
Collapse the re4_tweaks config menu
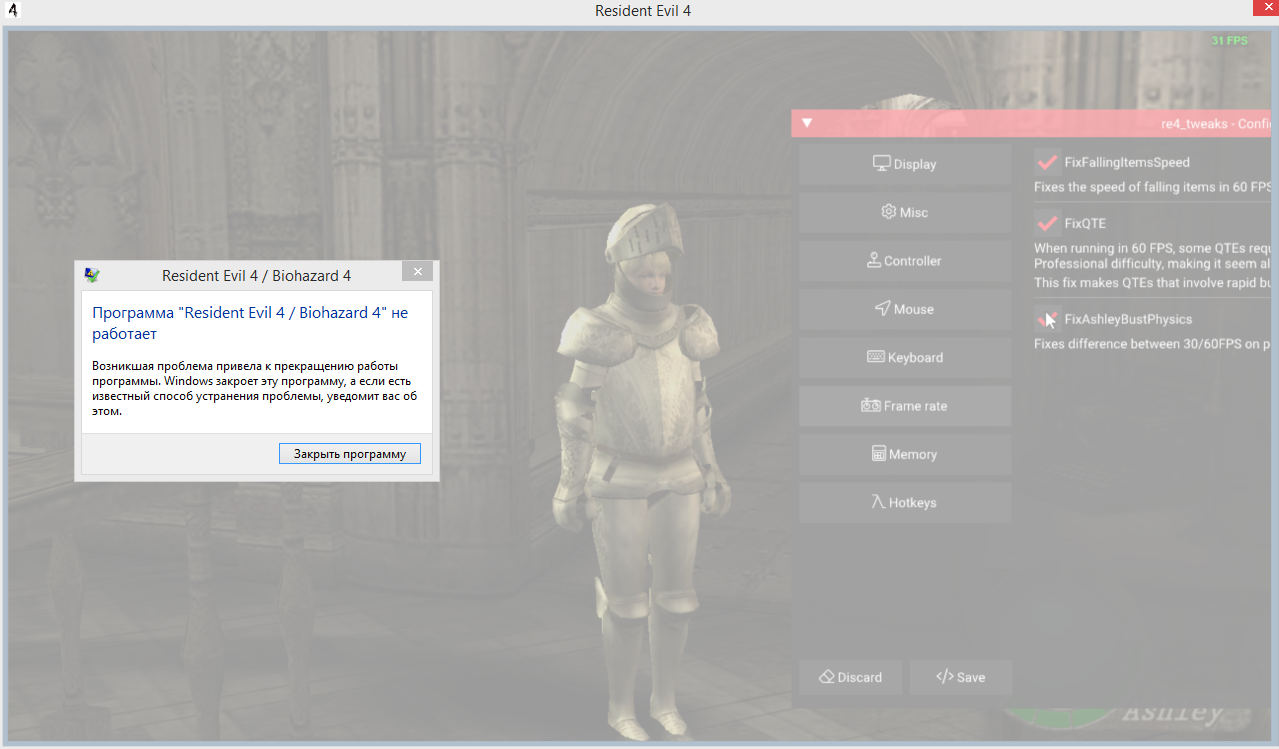click(806, 122)
